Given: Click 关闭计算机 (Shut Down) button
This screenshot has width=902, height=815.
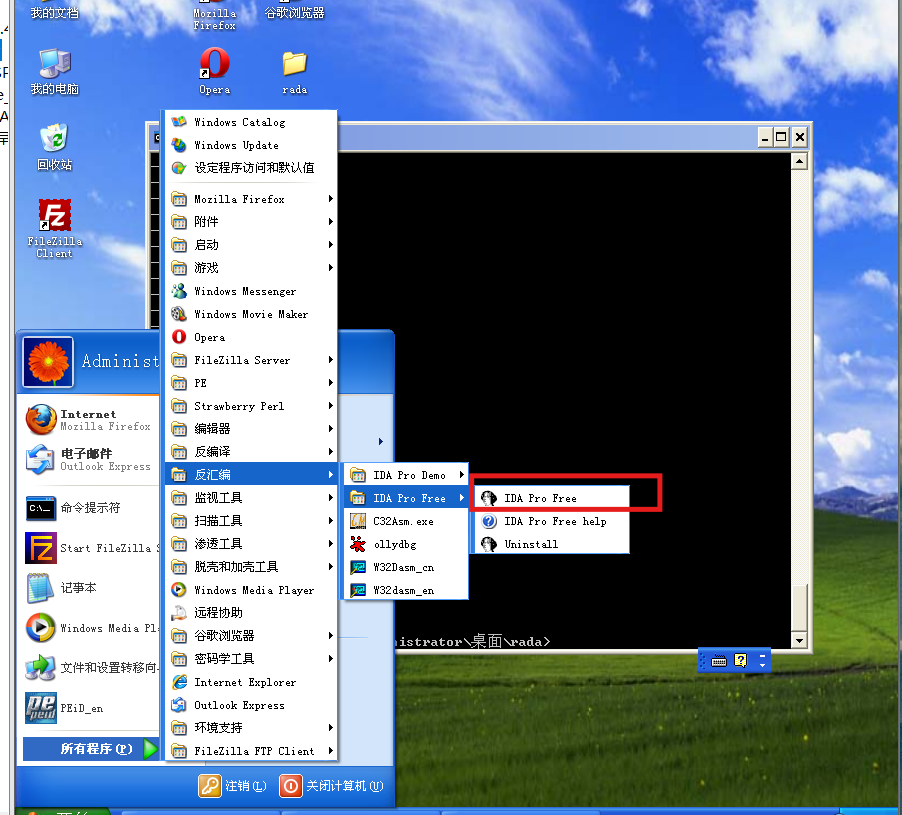Looking at the screenshot, I should pos(332,786).
